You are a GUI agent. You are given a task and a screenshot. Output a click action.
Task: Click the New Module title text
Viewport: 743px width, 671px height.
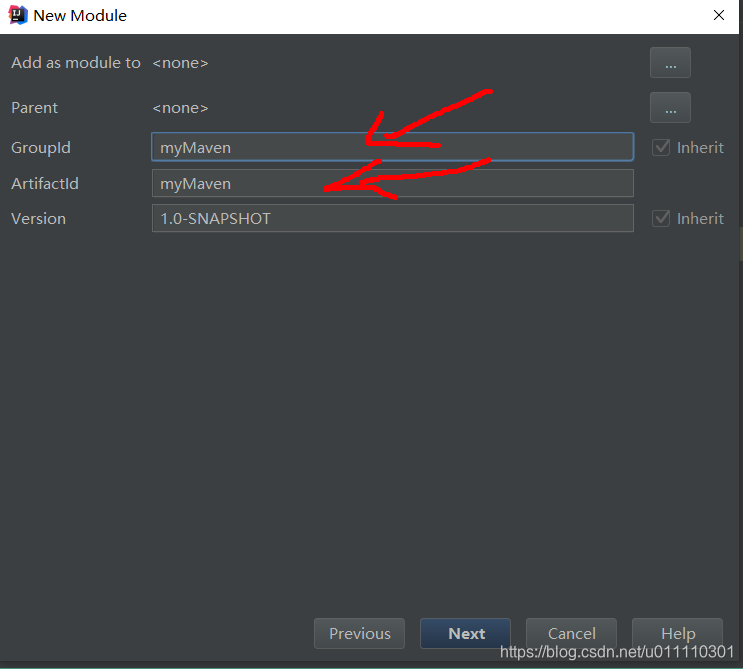point(80,16)
